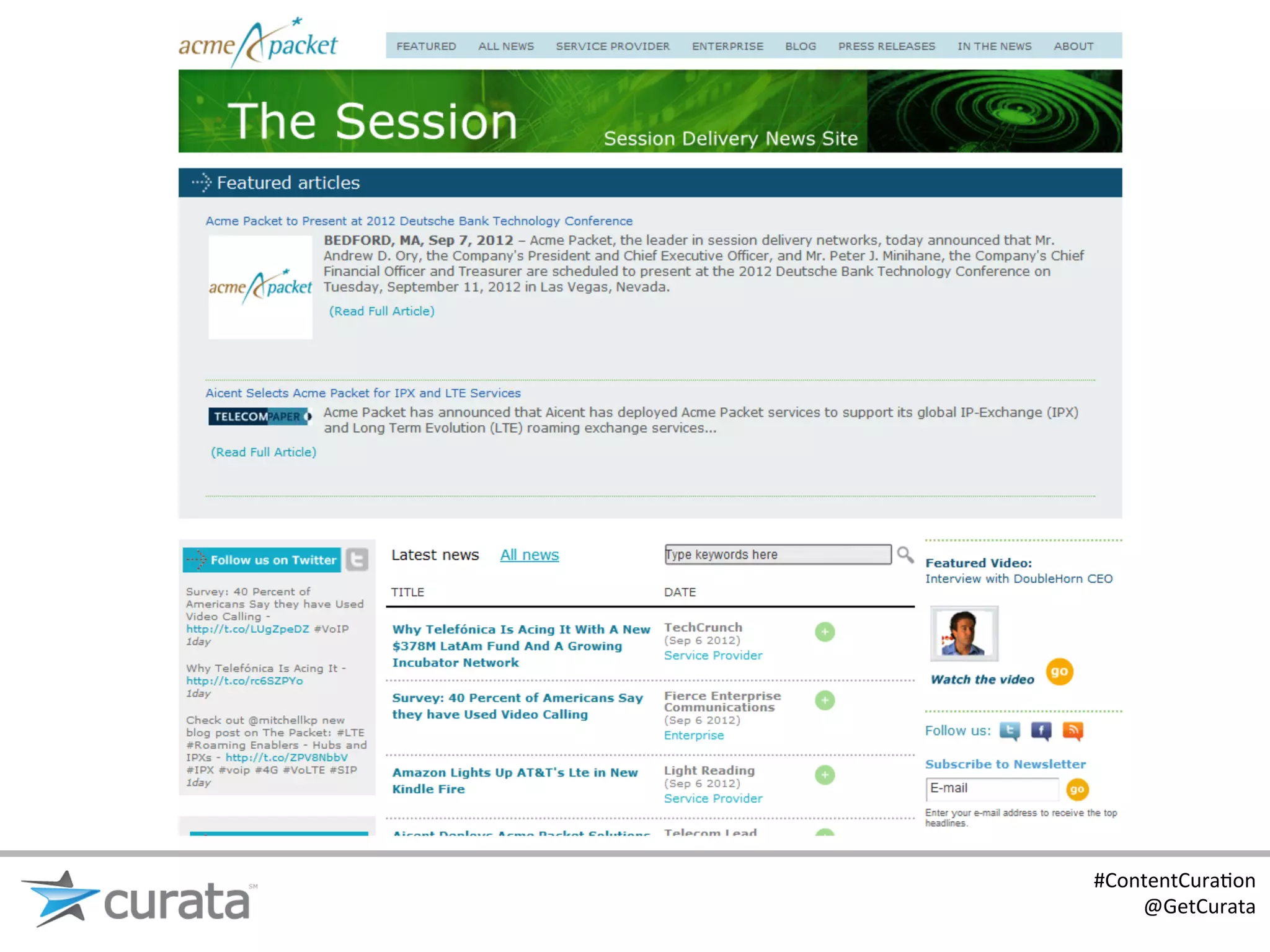Viewport: 1270px width, 952px height.
Task: Read full article about Aicent IPX services
Action: (264, 452)
